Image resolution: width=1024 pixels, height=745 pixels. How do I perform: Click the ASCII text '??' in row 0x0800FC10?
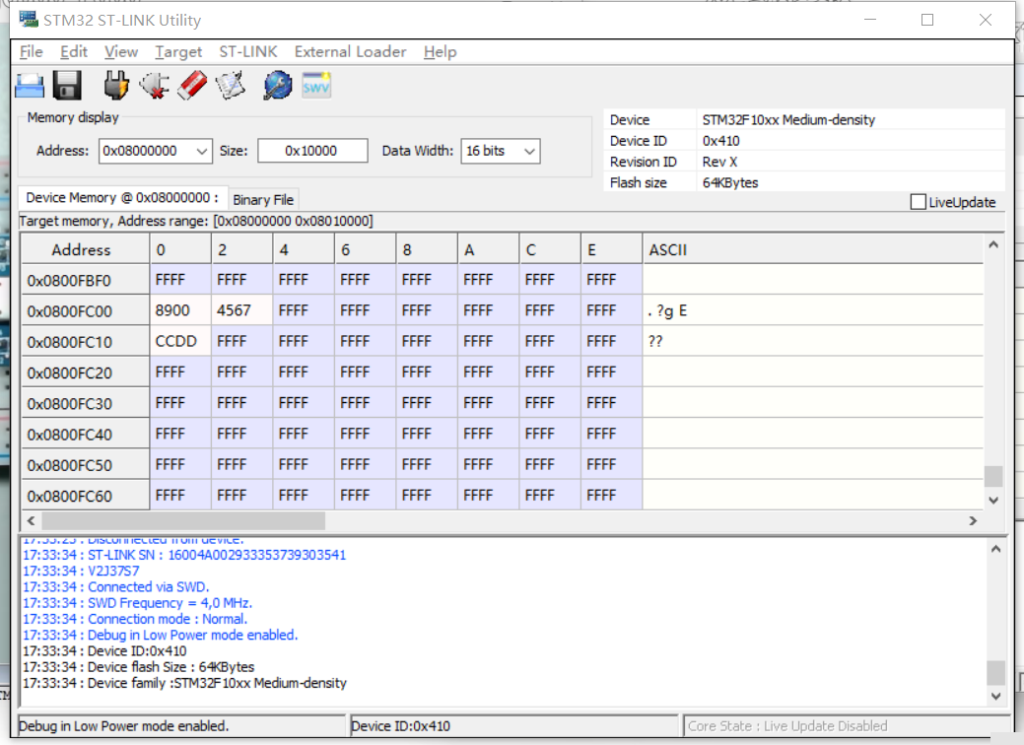point(655,341)
